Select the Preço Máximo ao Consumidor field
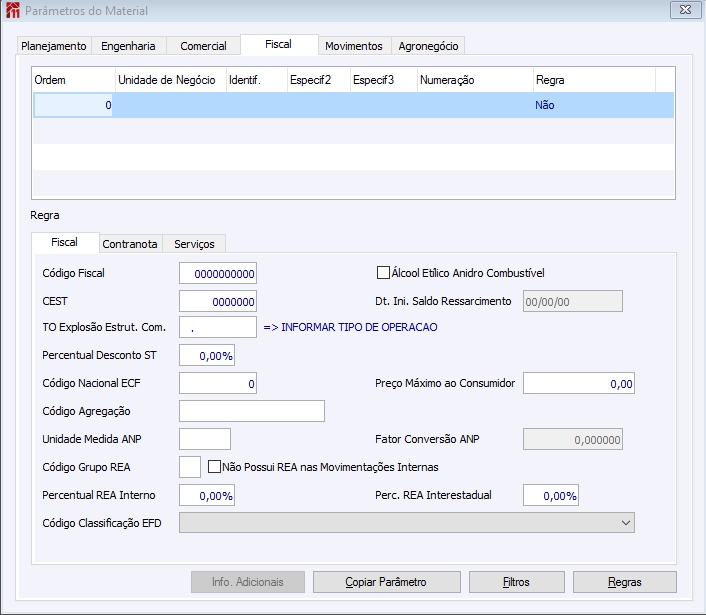The width and height of the screenshot is (706, 615). click(579, 383)
